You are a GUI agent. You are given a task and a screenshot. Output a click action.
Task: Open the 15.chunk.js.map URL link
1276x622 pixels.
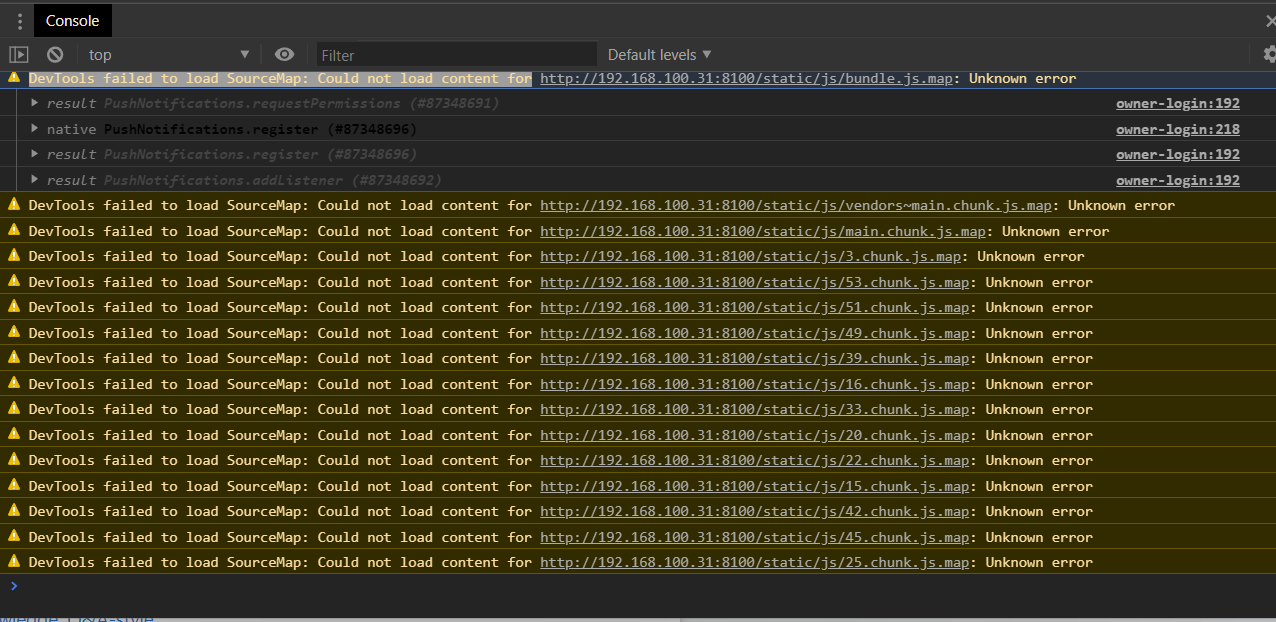point(755,486)
